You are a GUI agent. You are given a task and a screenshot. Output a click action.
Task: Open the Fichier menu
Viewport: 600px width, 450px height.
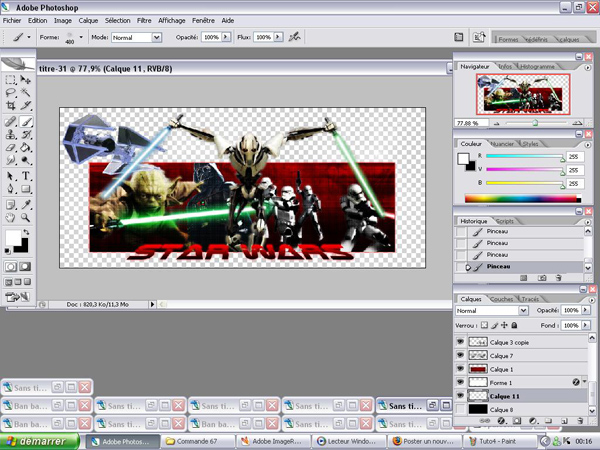[x=12, y=21]
